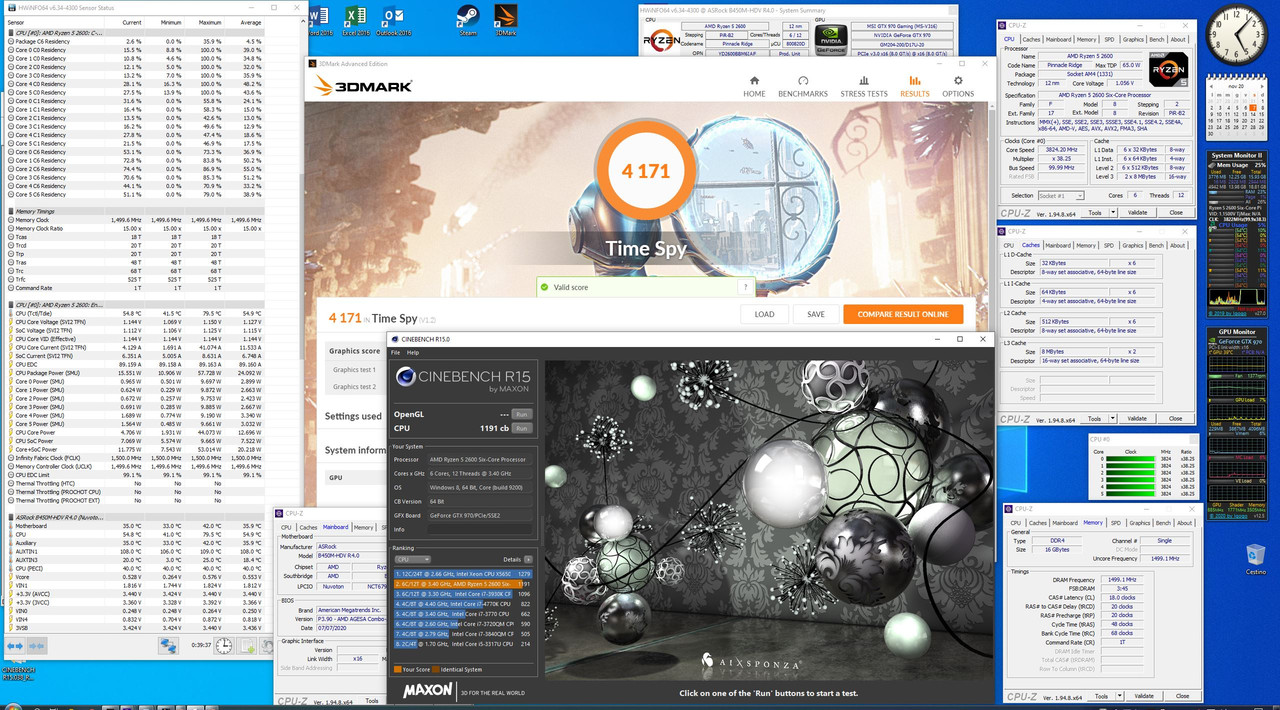Image resolution: width=1280 pixels, height=710 pixels.
Task: Select the CINEBENCH R15 desktop shortcut
Action: click(17, 672)
